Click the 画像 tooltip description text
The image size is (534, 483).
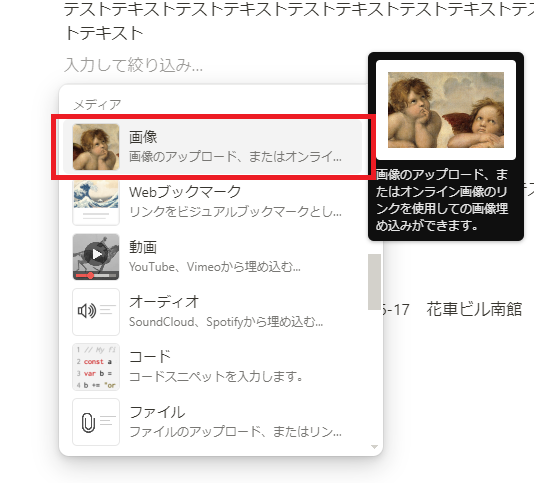pos(442,200)
